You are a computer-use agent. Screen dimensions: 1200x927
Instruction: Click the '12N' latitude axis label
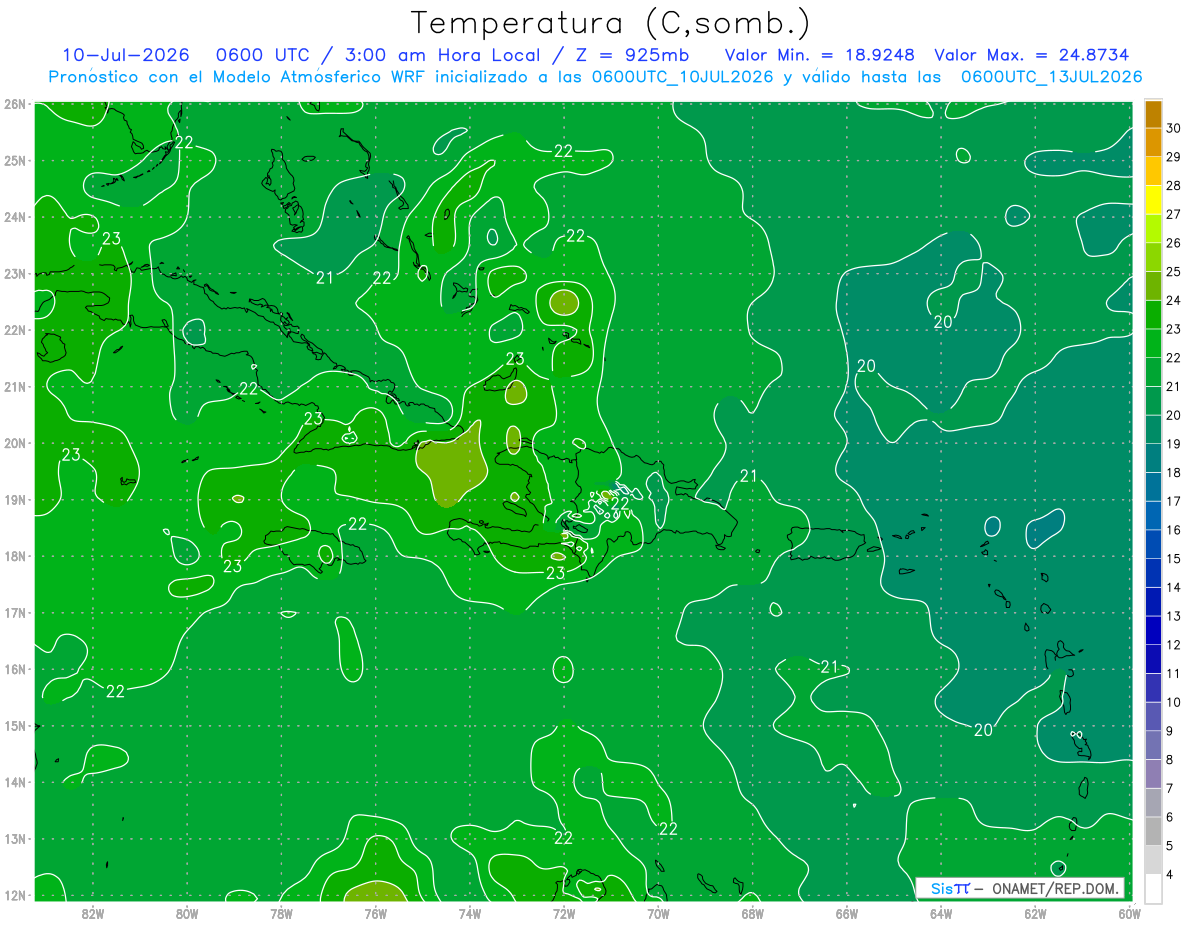pyautogui.click(x=14, y=895)
